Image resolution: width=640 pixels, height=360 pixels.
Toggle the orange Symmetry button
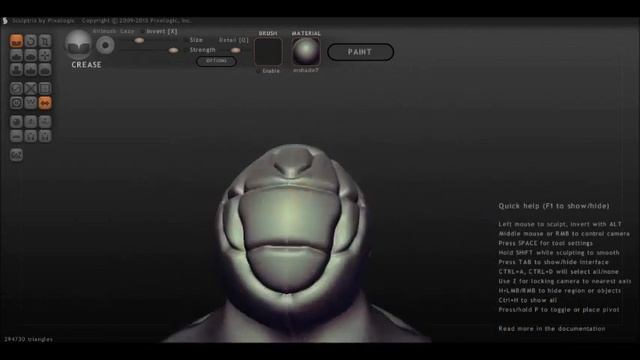pos(45,102)
